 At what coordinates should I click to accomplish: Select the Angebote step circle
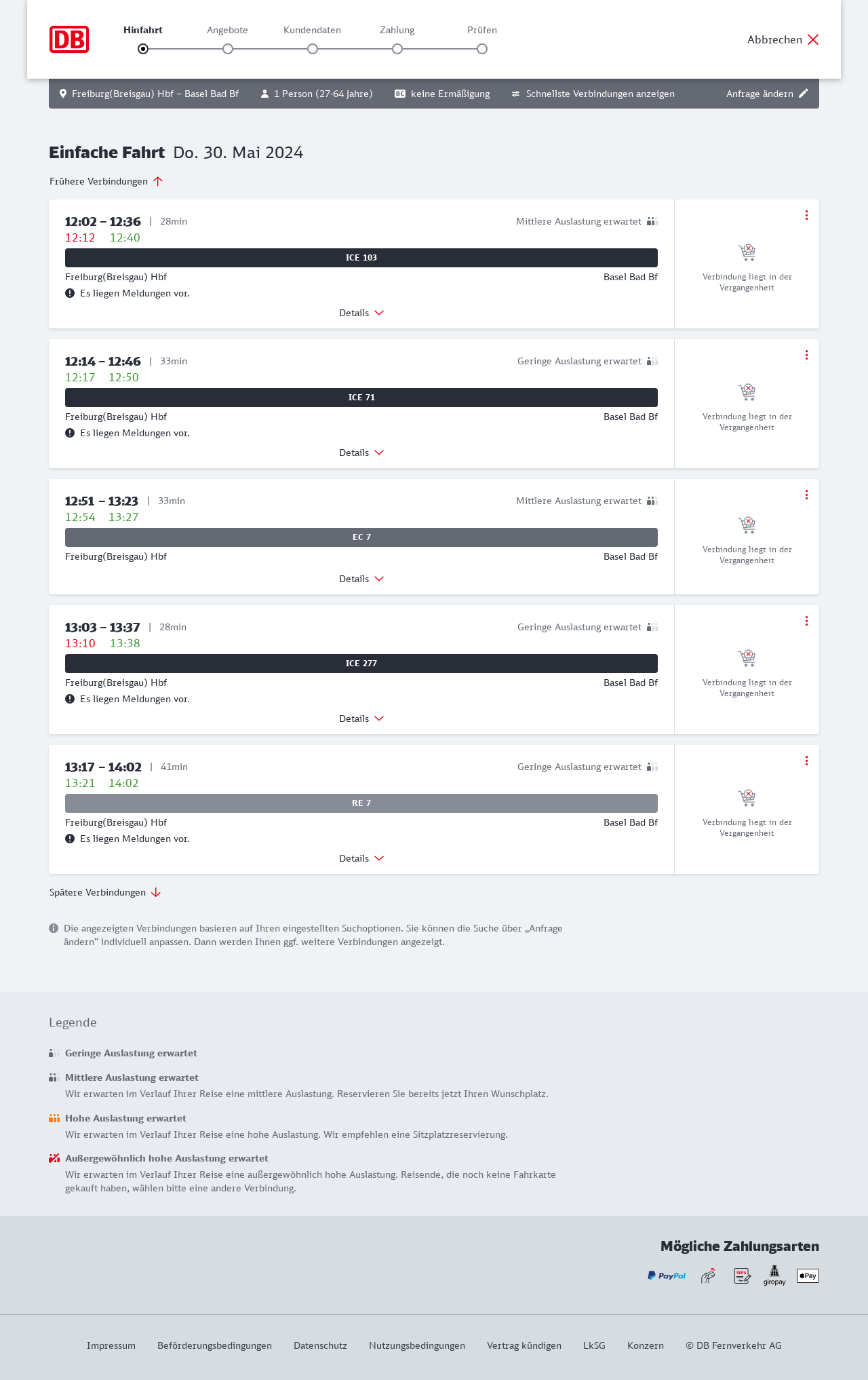point(228,49)
